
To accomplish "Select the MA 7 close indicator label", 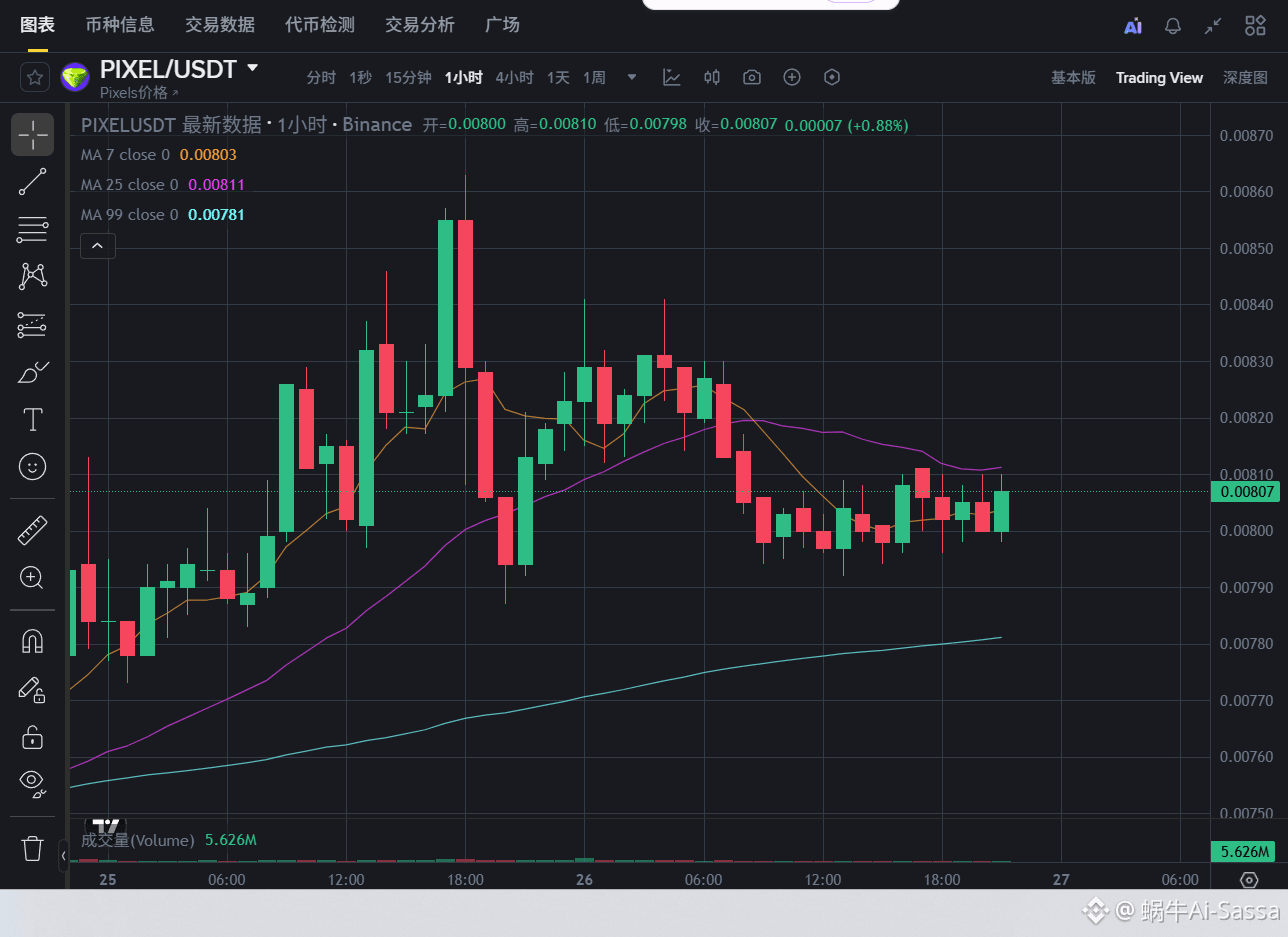I will pos(125,155).
